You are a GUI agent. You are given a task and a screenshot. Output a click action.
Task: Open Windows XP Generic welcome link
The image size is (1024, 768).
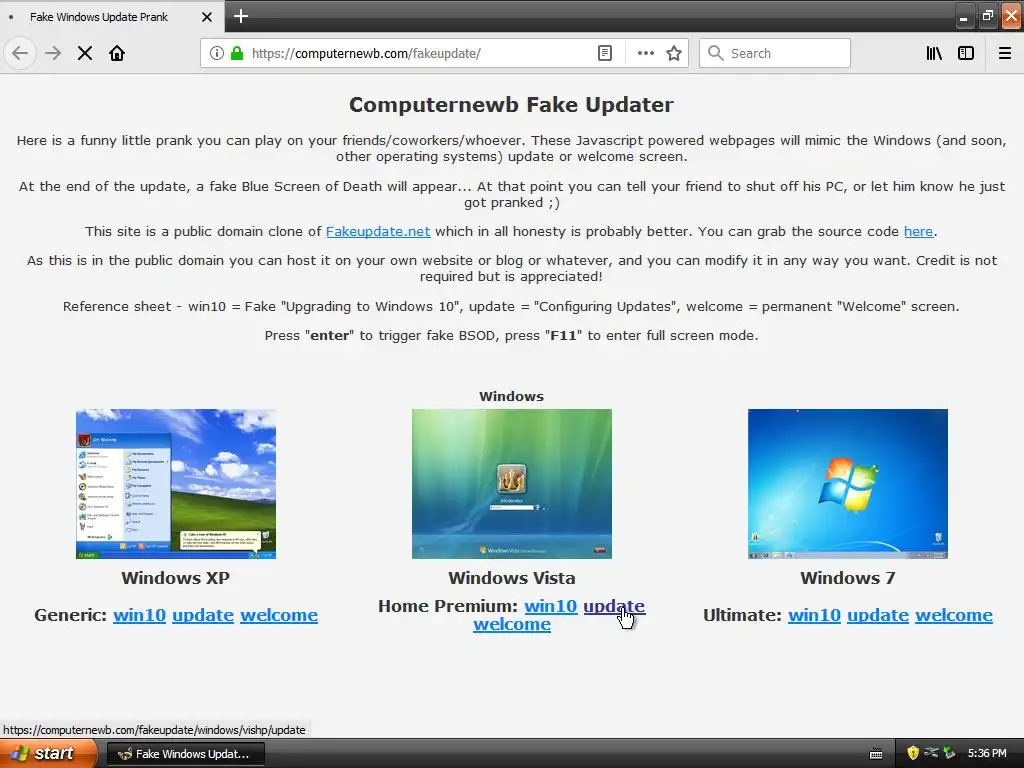click(x=279, y=615)
